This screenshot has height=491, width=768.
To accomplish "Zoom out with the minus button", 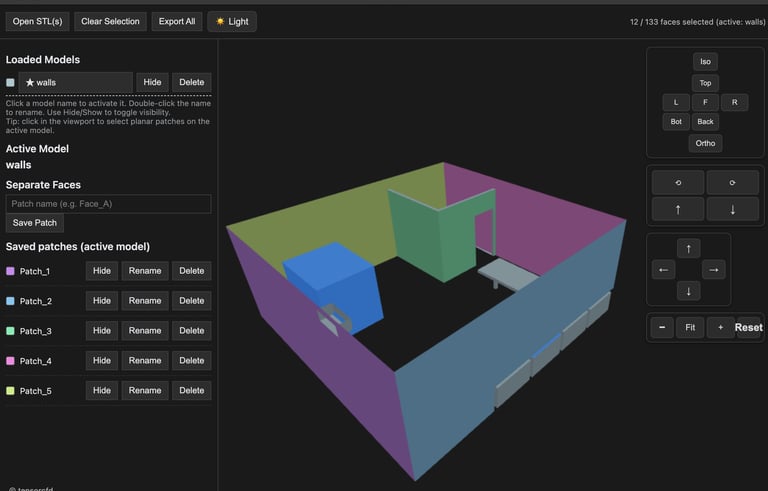I will pos(662,327).
